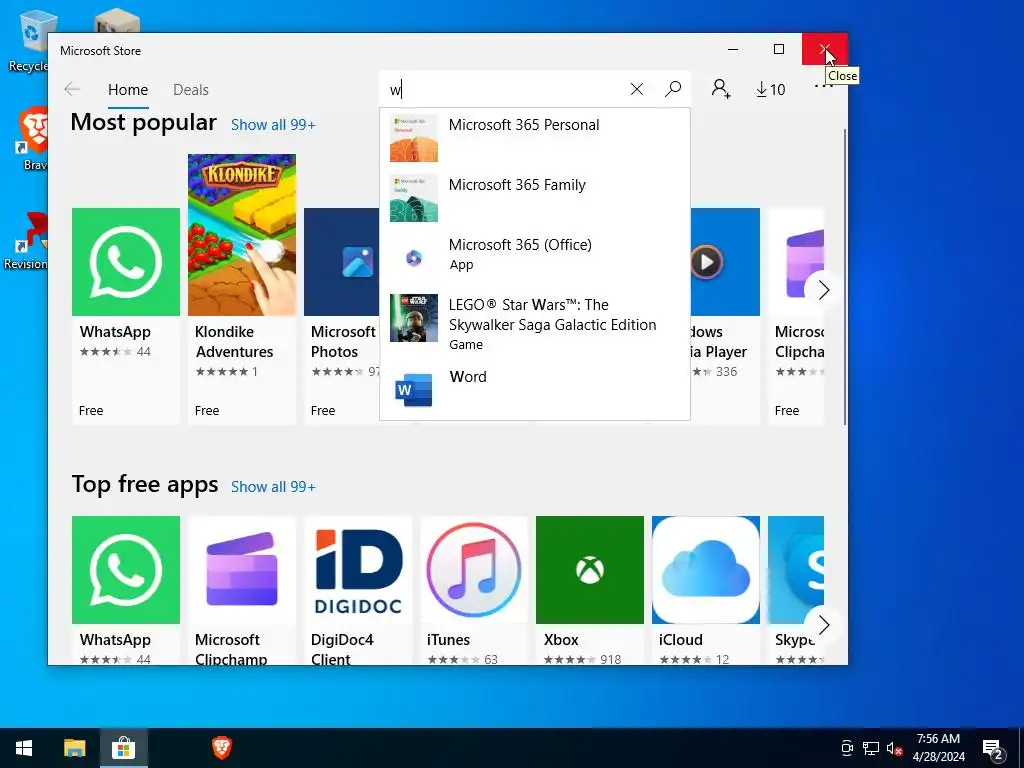The image size is (1024, 768).
Task: Advance the Most popular carousel with the arrow
Action: click(824, 290)
